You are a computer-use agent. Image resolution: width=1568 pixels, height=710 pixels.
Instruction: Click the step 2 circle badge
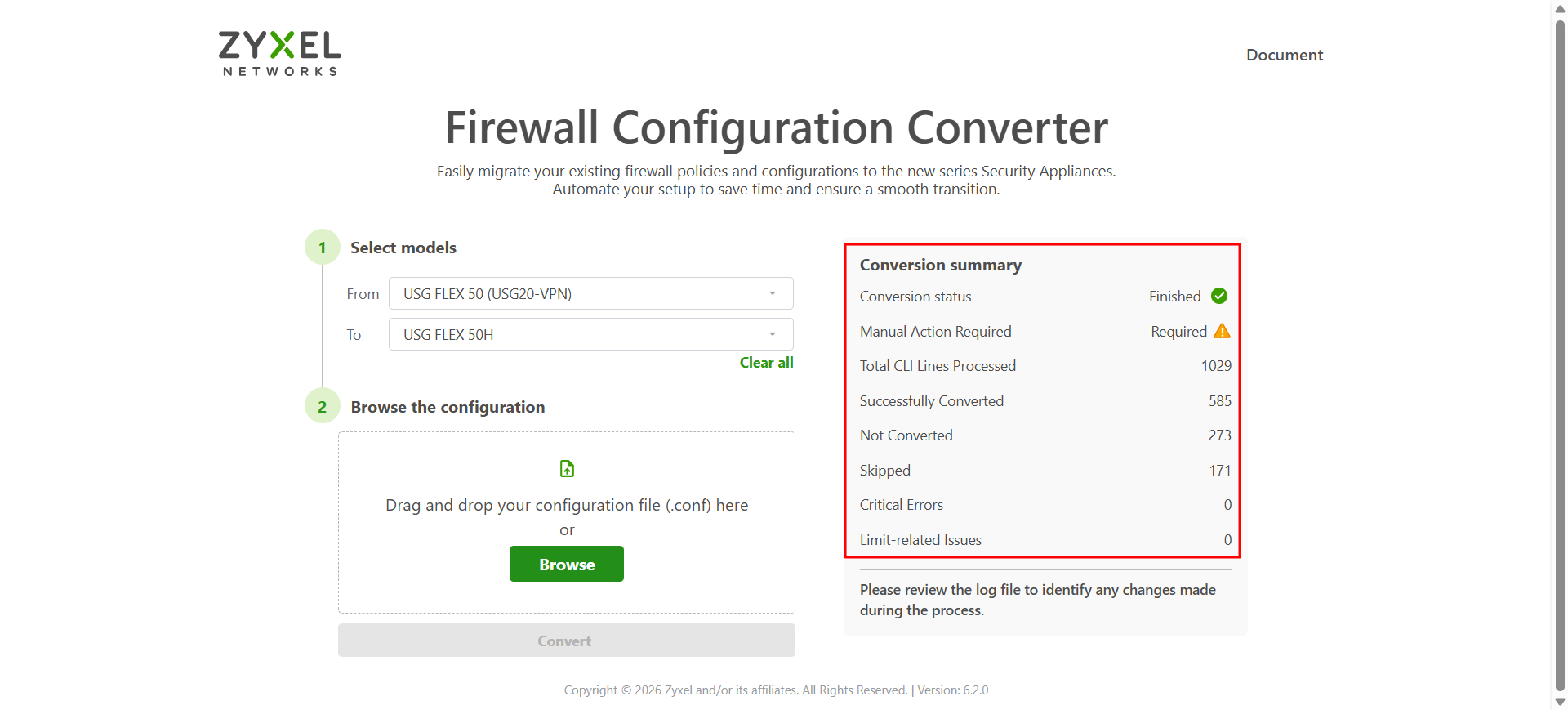323,406
